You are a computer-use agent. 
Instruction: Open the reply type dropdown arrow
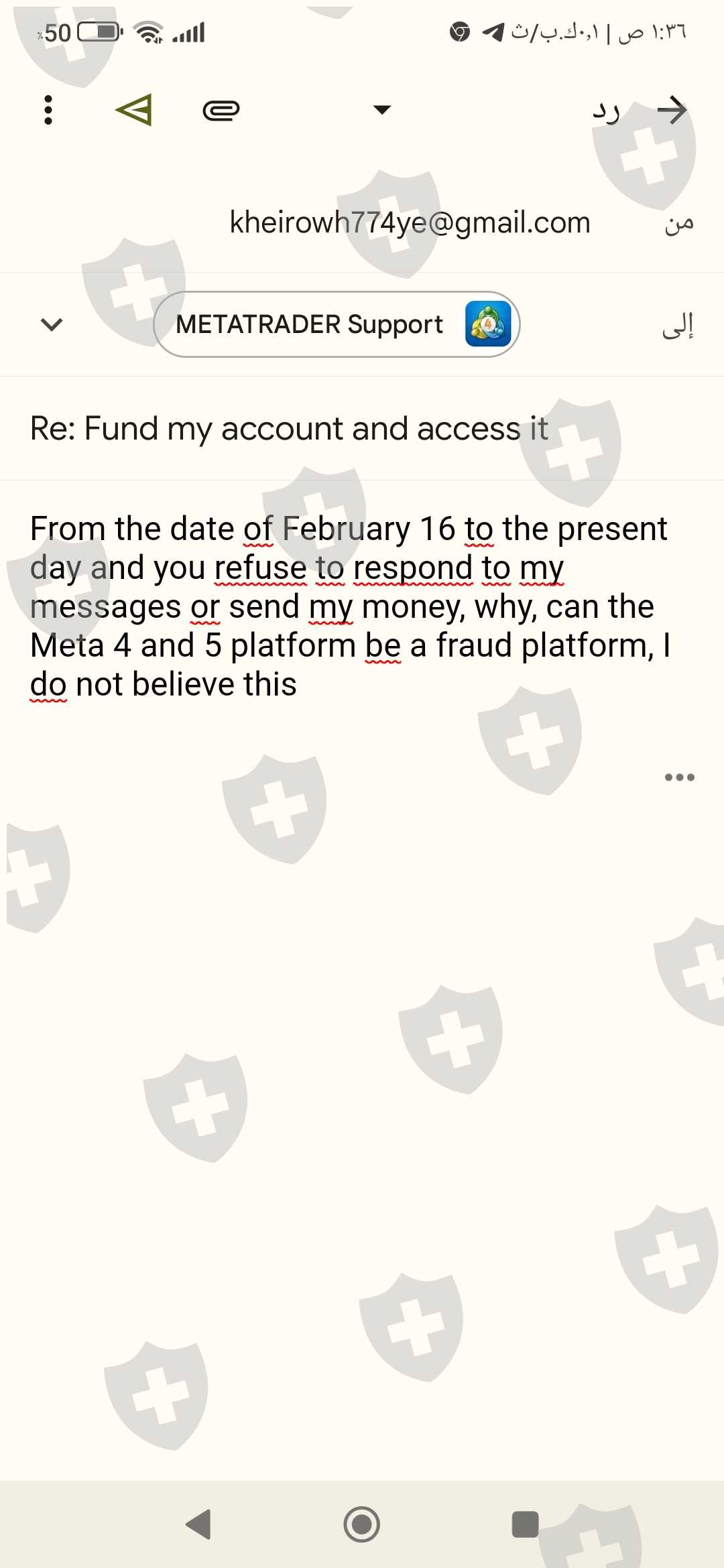tap(382, 110)
